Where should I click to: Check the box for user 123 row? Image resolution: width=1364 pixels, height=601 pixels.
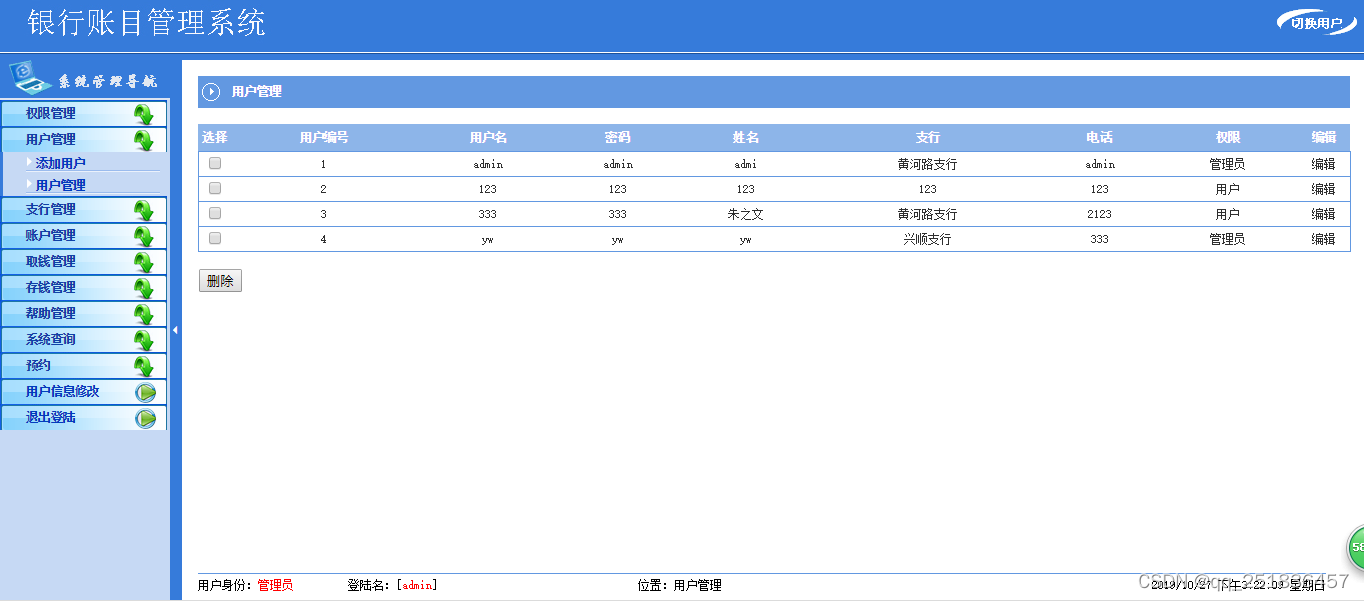pos(215,188)
